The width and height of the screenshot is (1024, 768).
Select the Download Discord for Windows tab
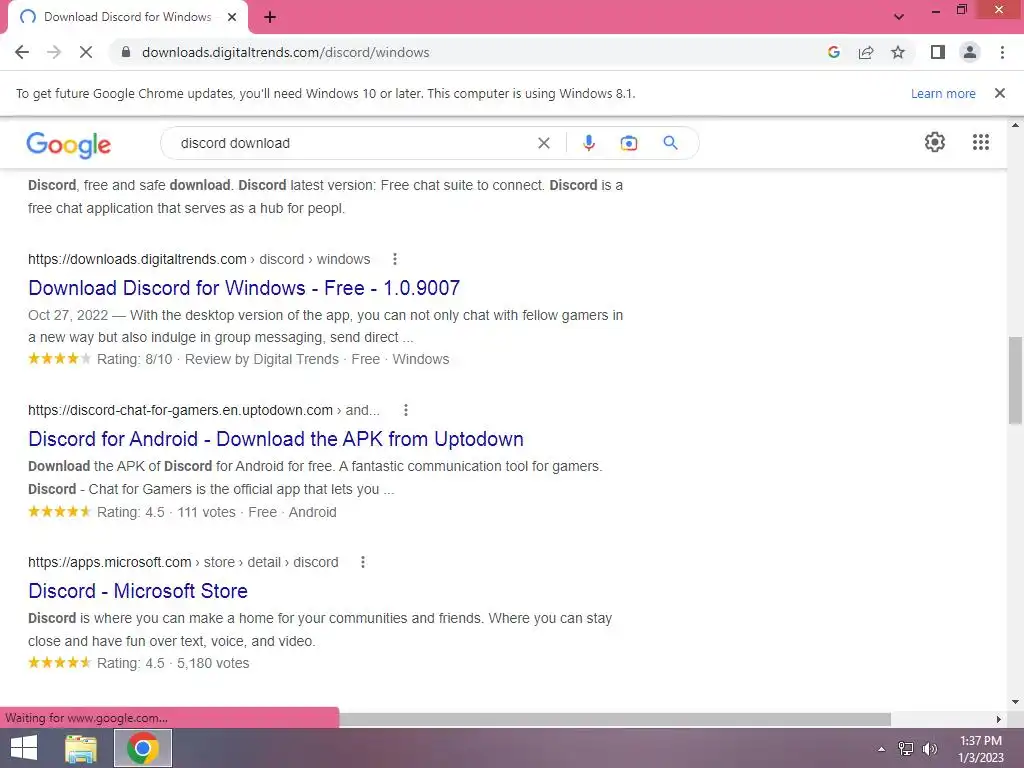pos(128,18)
